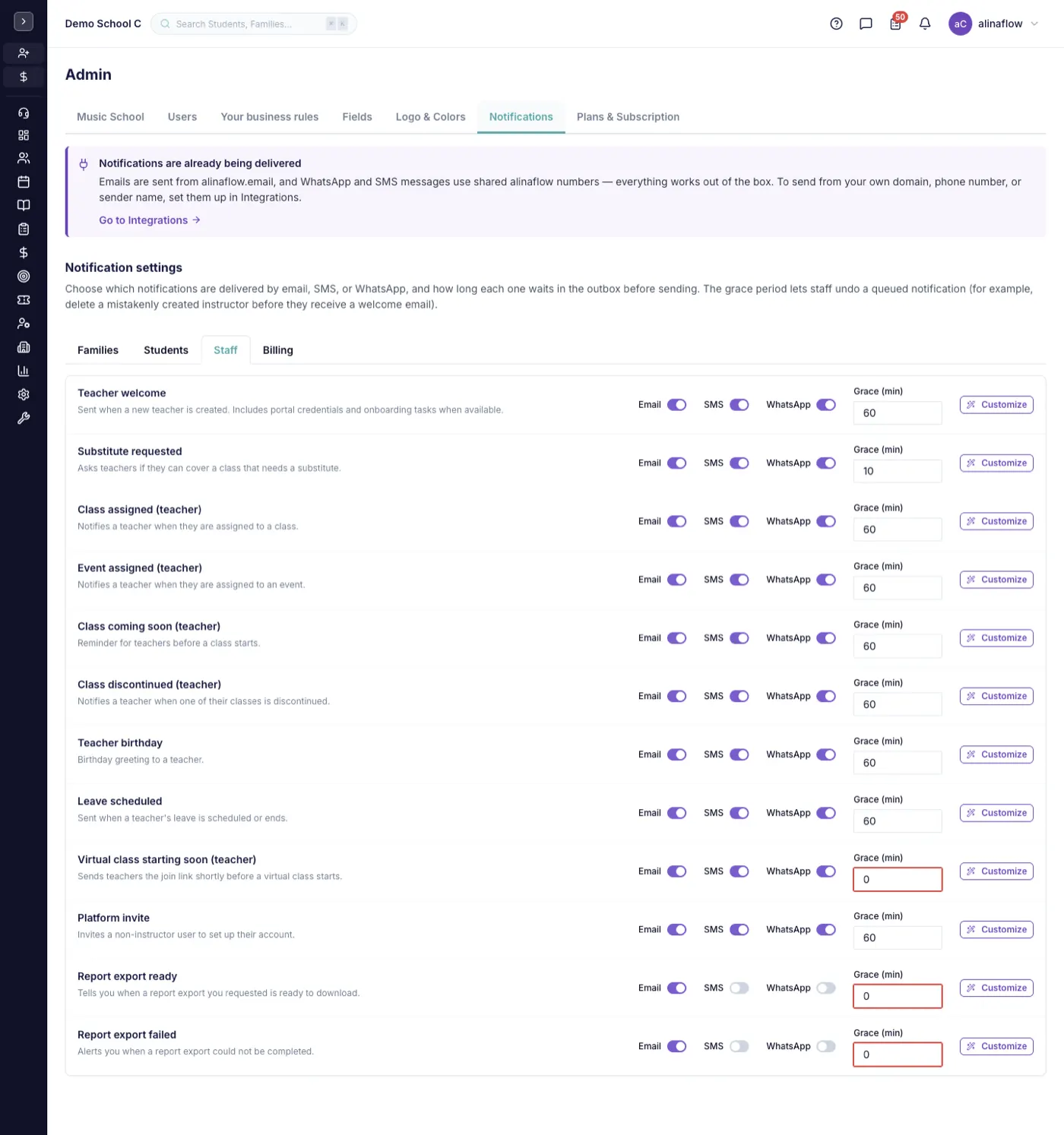Open the calendar icon in sidebar
Screen dimensions: 1064x1135
point(24,182)
